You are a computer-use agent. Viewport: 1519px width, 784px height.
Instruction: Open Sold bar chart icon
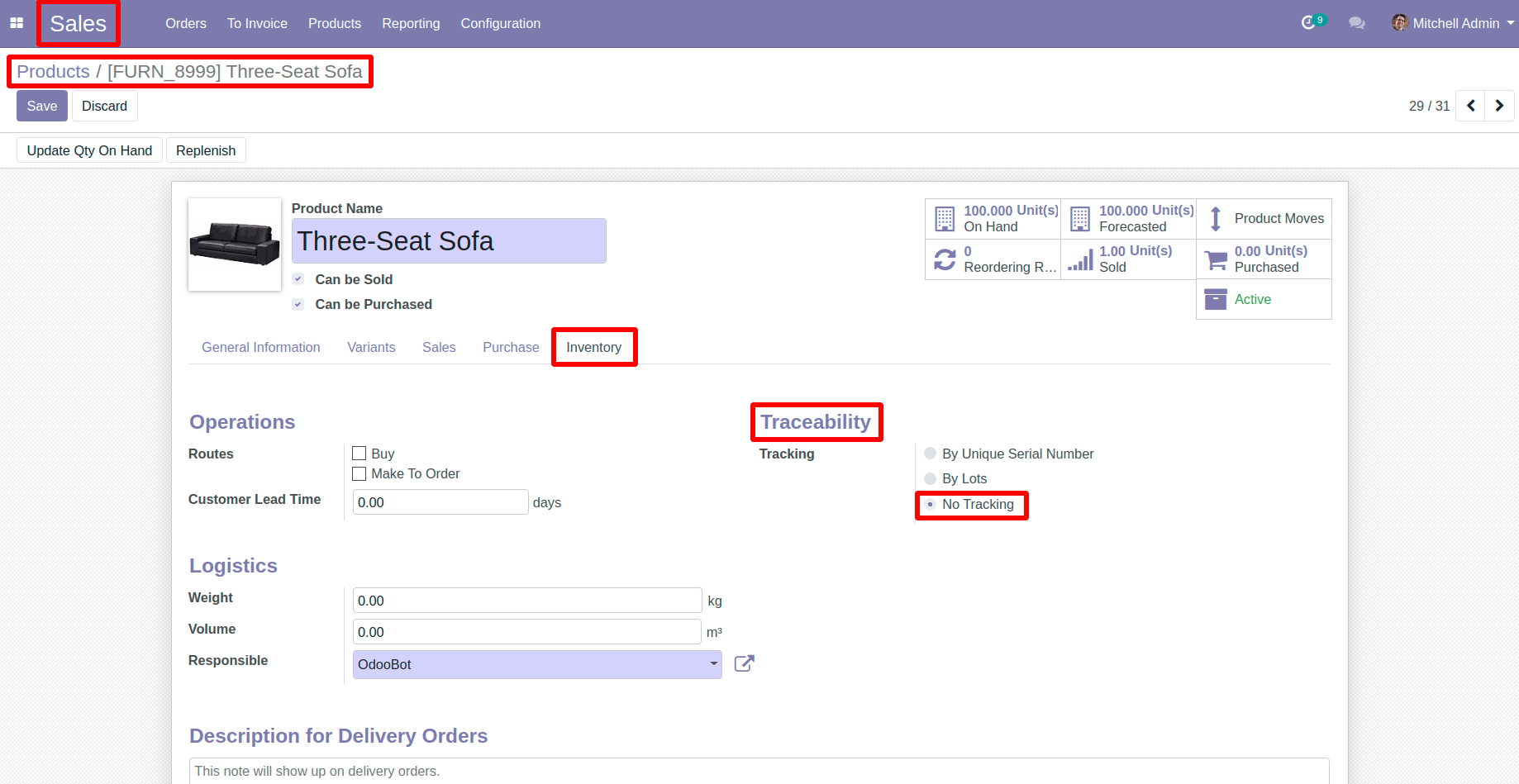[x=1080, y=259]
